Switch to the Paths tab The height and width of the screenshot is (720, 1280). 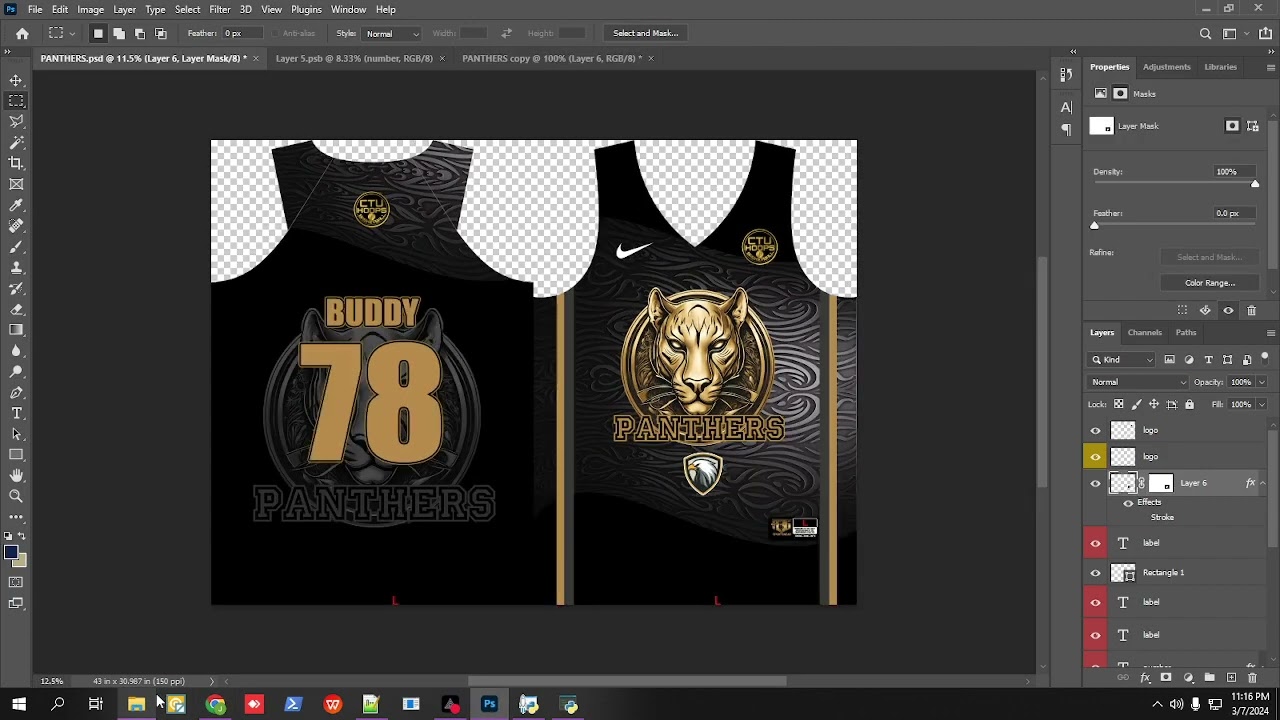(x=1186, y=333)
